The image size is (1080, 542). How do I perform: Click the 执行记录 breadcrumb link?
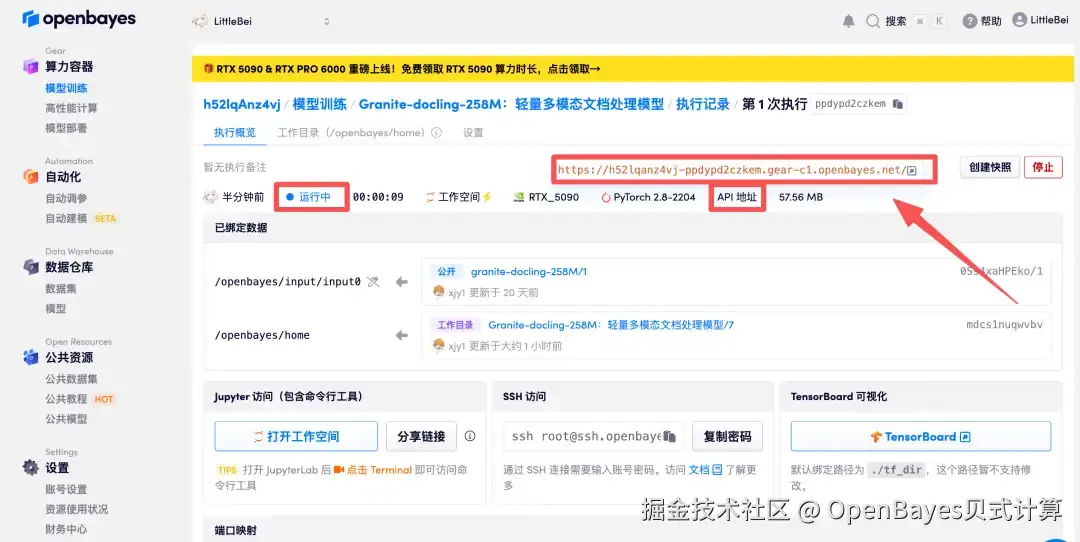[703, 104]
